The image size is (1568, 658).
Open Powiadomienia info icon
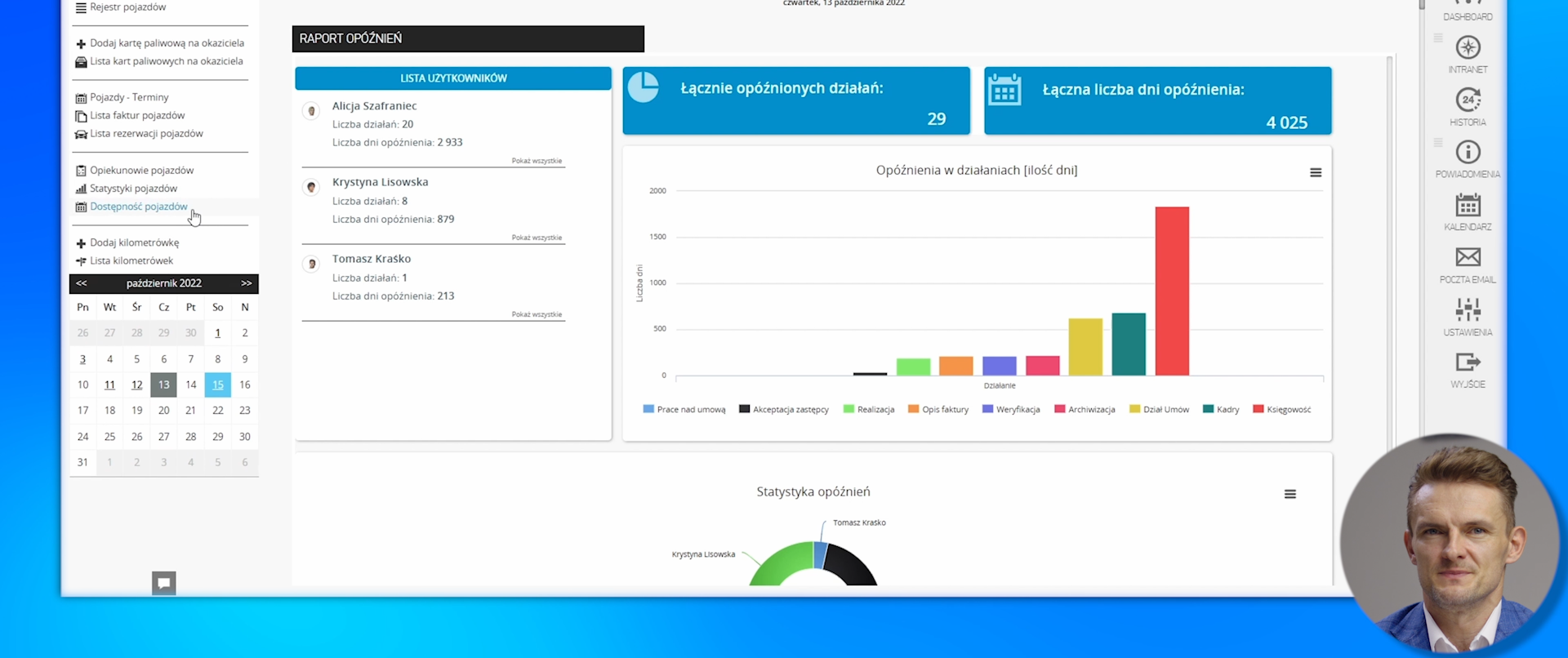click(1468, 153)
